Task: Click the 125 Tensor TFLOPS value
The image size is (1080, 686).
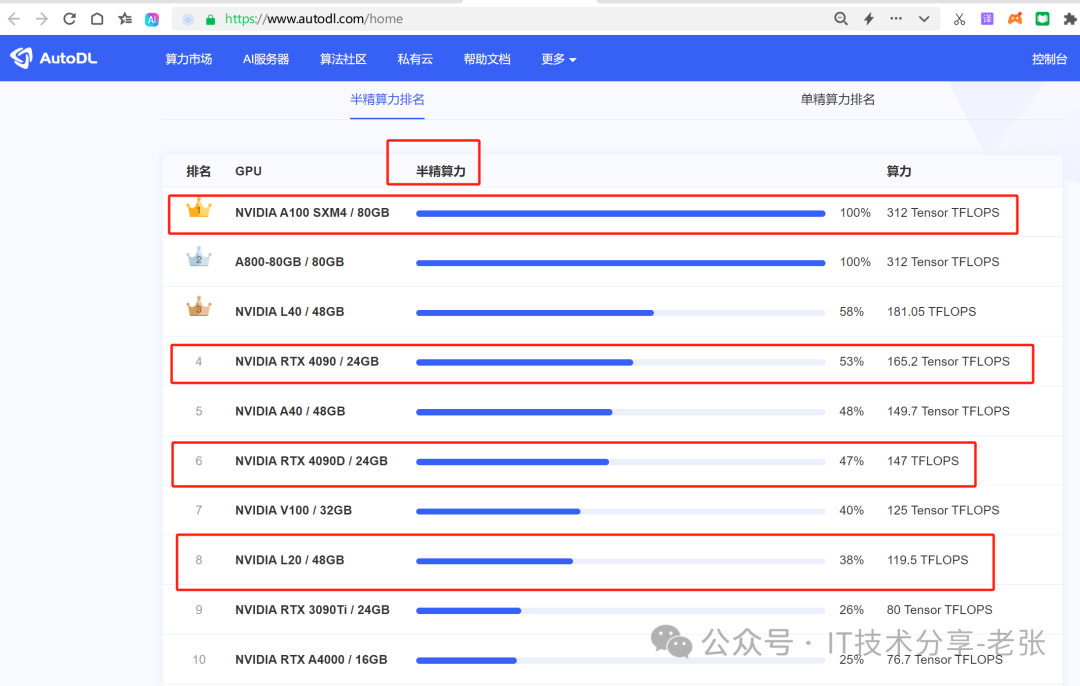Action: tap(943, 510)
